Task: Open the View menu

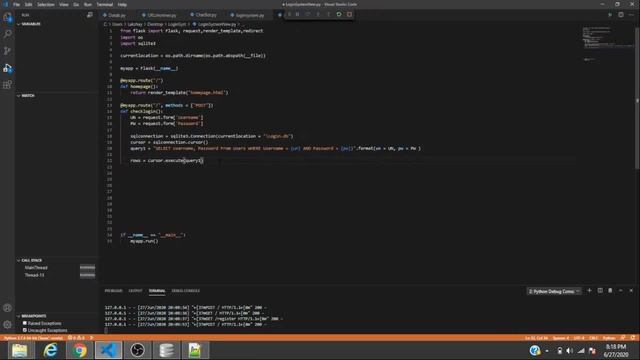Action: pos(64,4)
